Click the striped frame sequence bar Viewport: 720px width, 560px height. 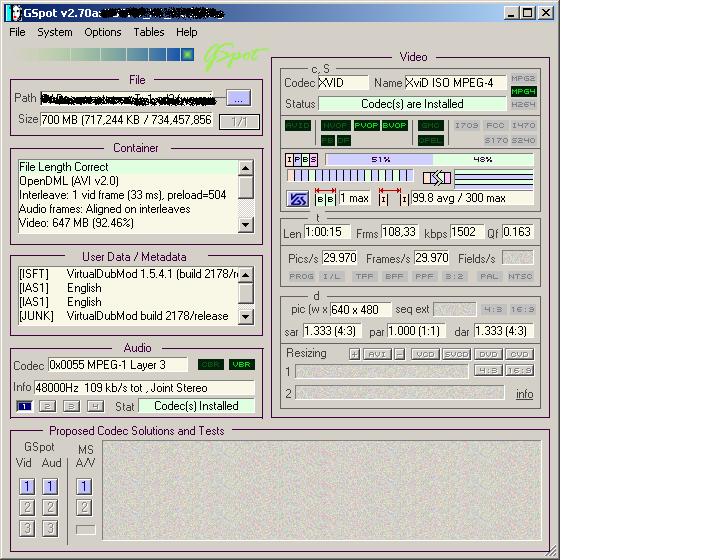pyautogui.click(x=350, y=175)
